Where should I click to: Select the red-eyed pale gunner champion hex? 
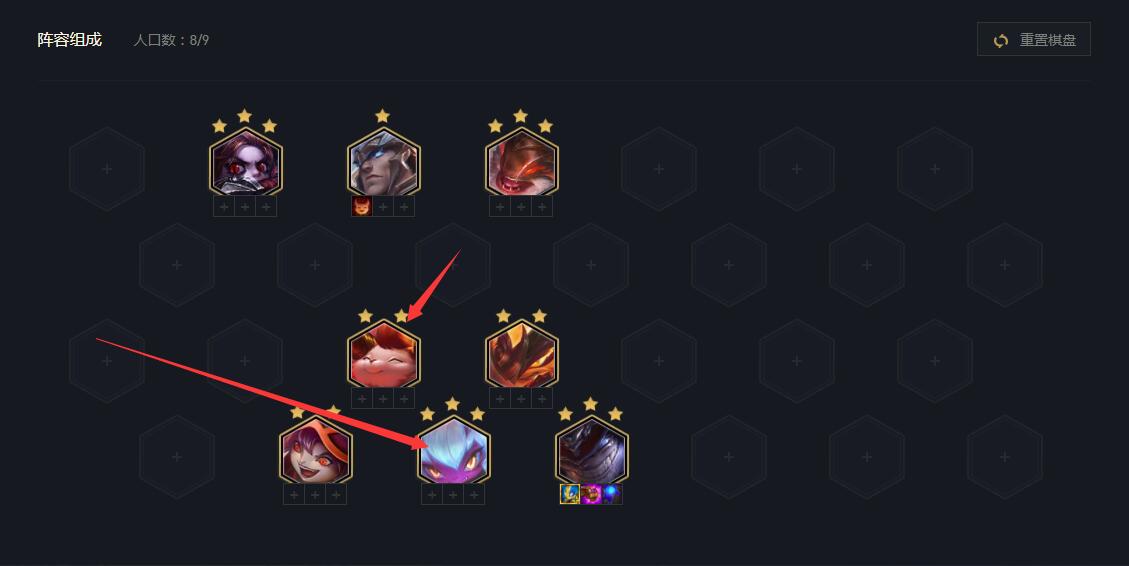tap(246, 162)
